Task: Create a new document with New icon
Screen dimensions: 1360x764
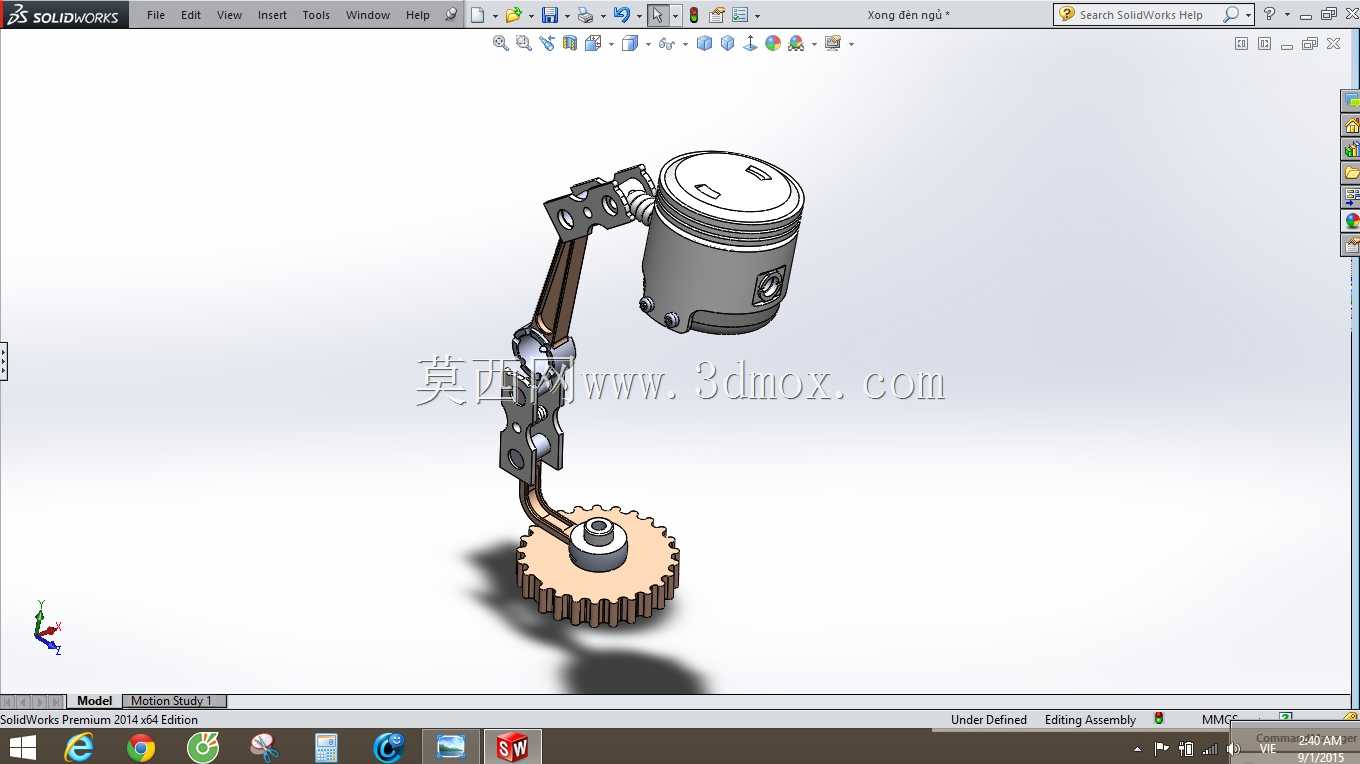Action: 478,15
